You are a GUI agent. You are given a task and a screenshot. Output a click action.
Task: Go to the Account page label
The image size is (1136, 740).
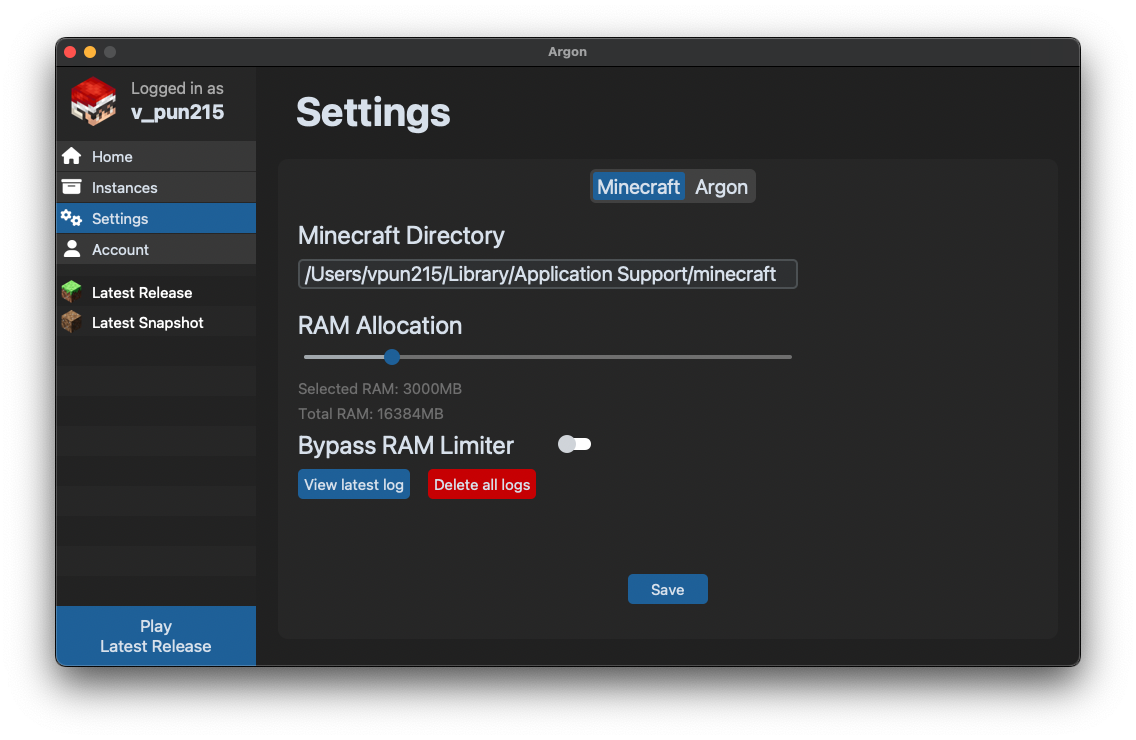click(120, 250)
